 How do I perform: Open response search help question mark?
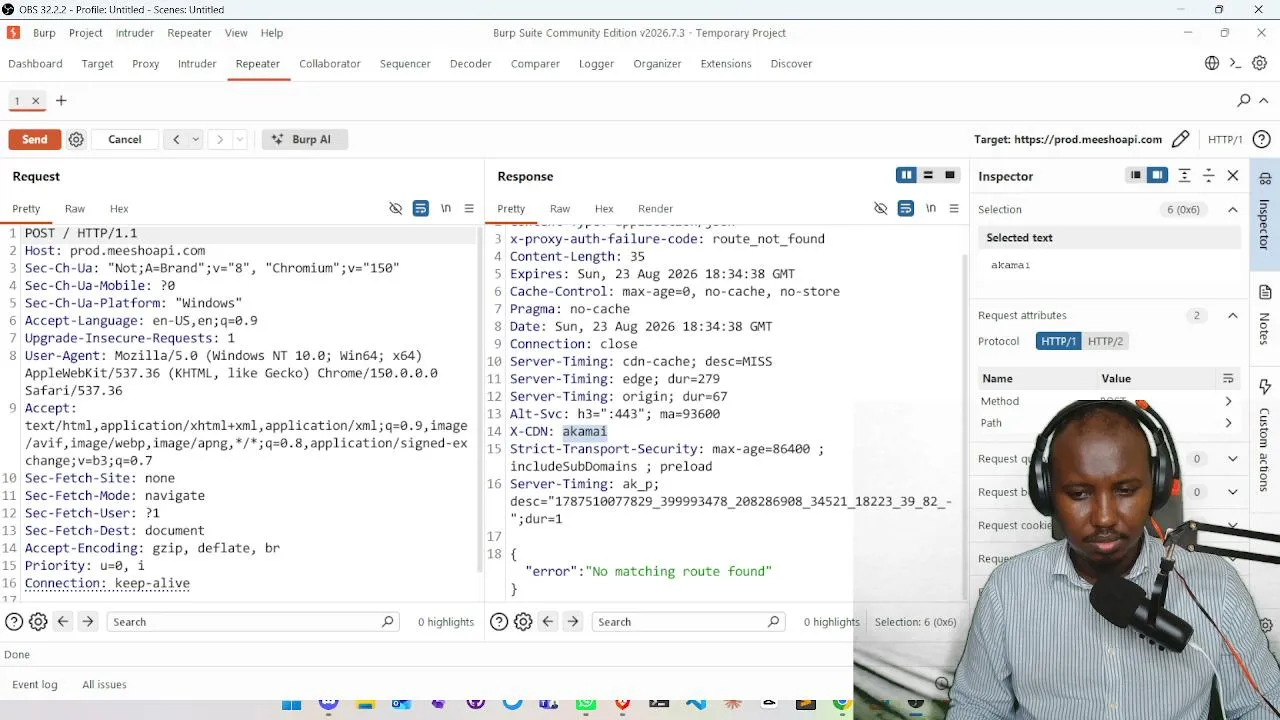click(x=499, y=622)
